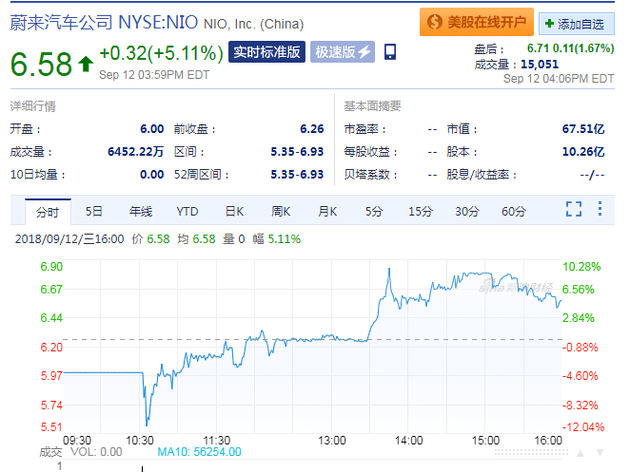Click the down triangle below the chart
630x472 pixels.
tap(600, 453)
